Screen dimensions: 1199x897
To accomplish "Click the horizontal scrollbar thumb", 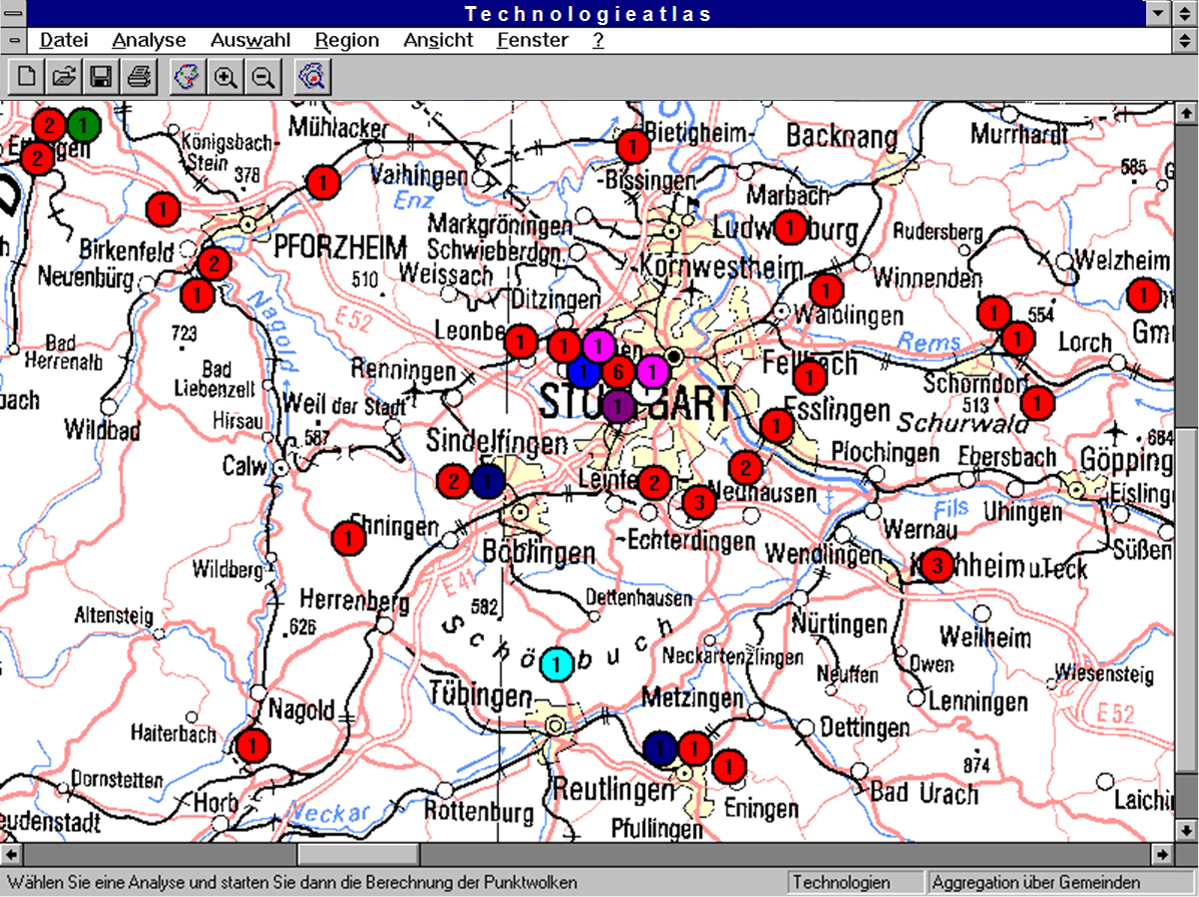I will (358, 855).
